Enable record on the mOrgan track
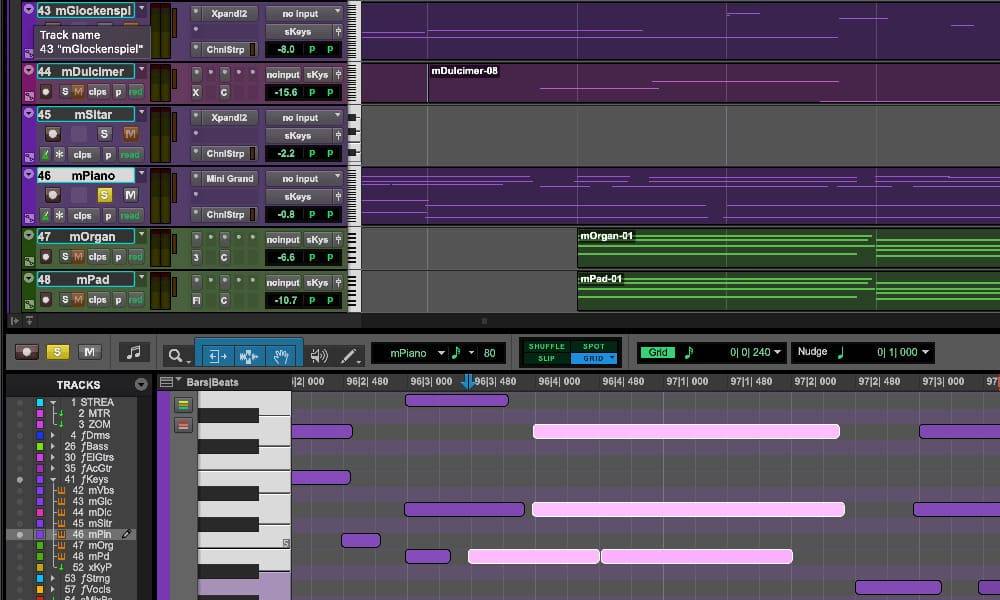1000x600 pixels. [x=46, y=257]
